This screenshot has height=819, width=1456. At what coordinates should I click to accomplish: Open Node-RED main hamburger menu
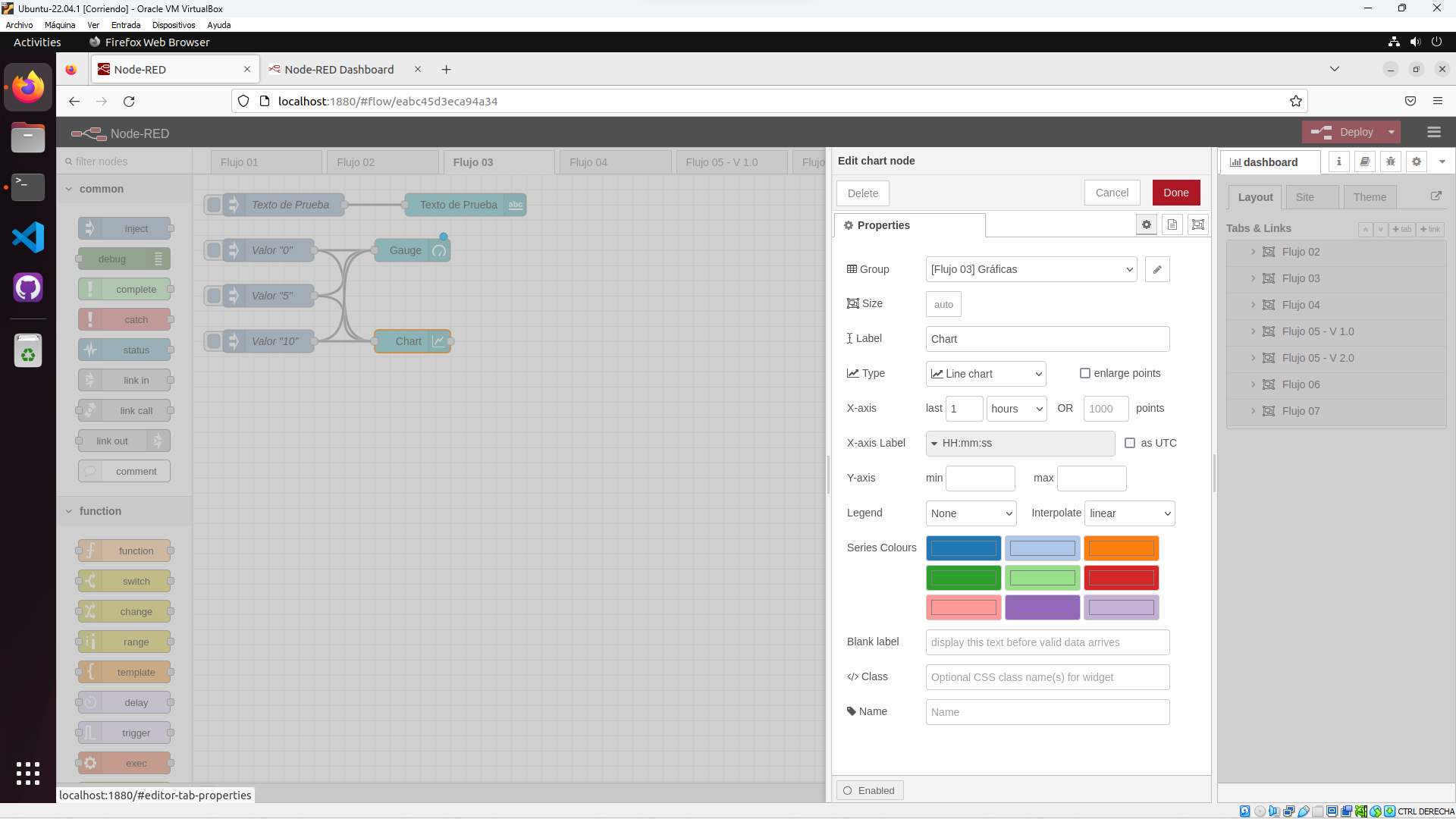tap(1434, 133)
